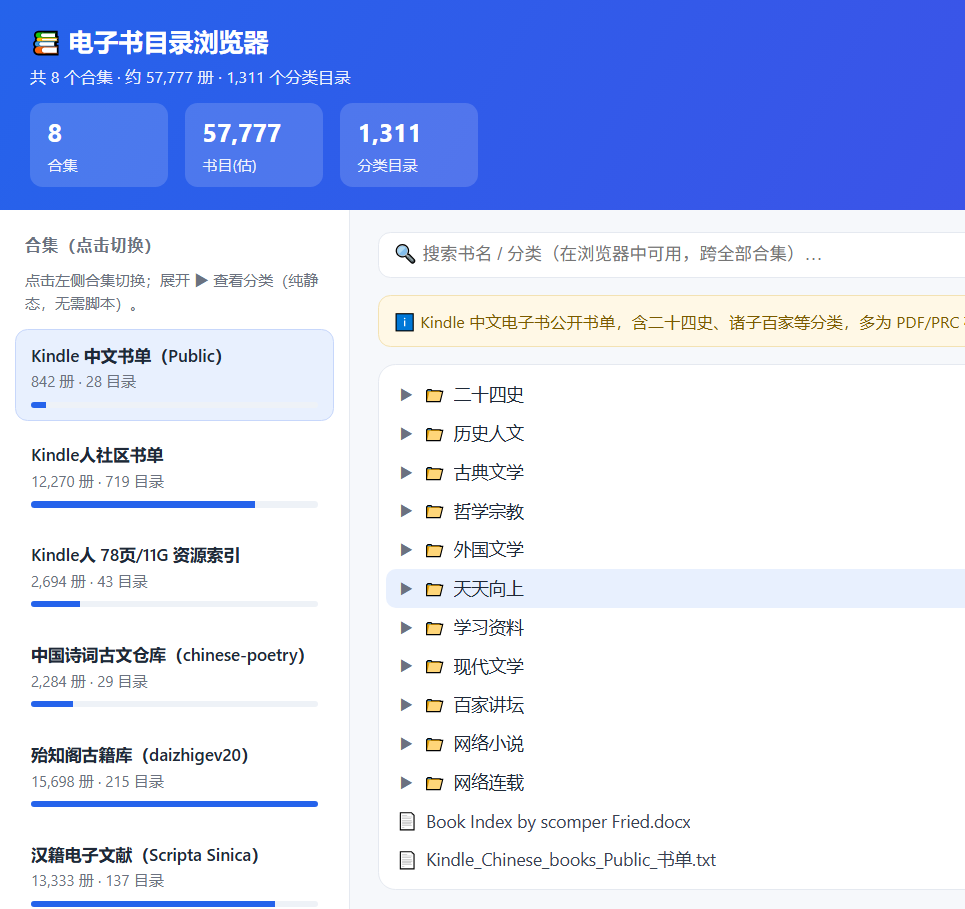Click the folder icon next to 外国文学
The height and width of the screenshot is (909, 965).
pyautogui.click(x=434, y=550)
